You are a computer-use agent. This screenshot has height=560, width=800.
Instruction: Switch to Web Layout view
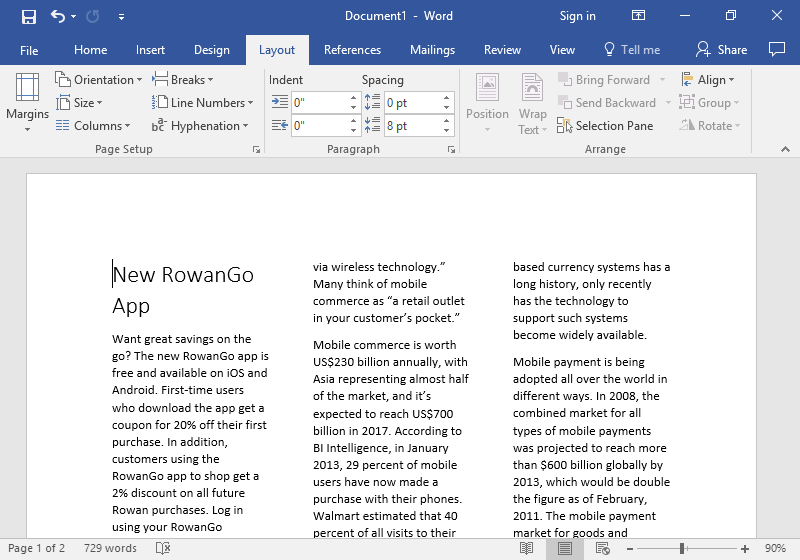point(602,548)
